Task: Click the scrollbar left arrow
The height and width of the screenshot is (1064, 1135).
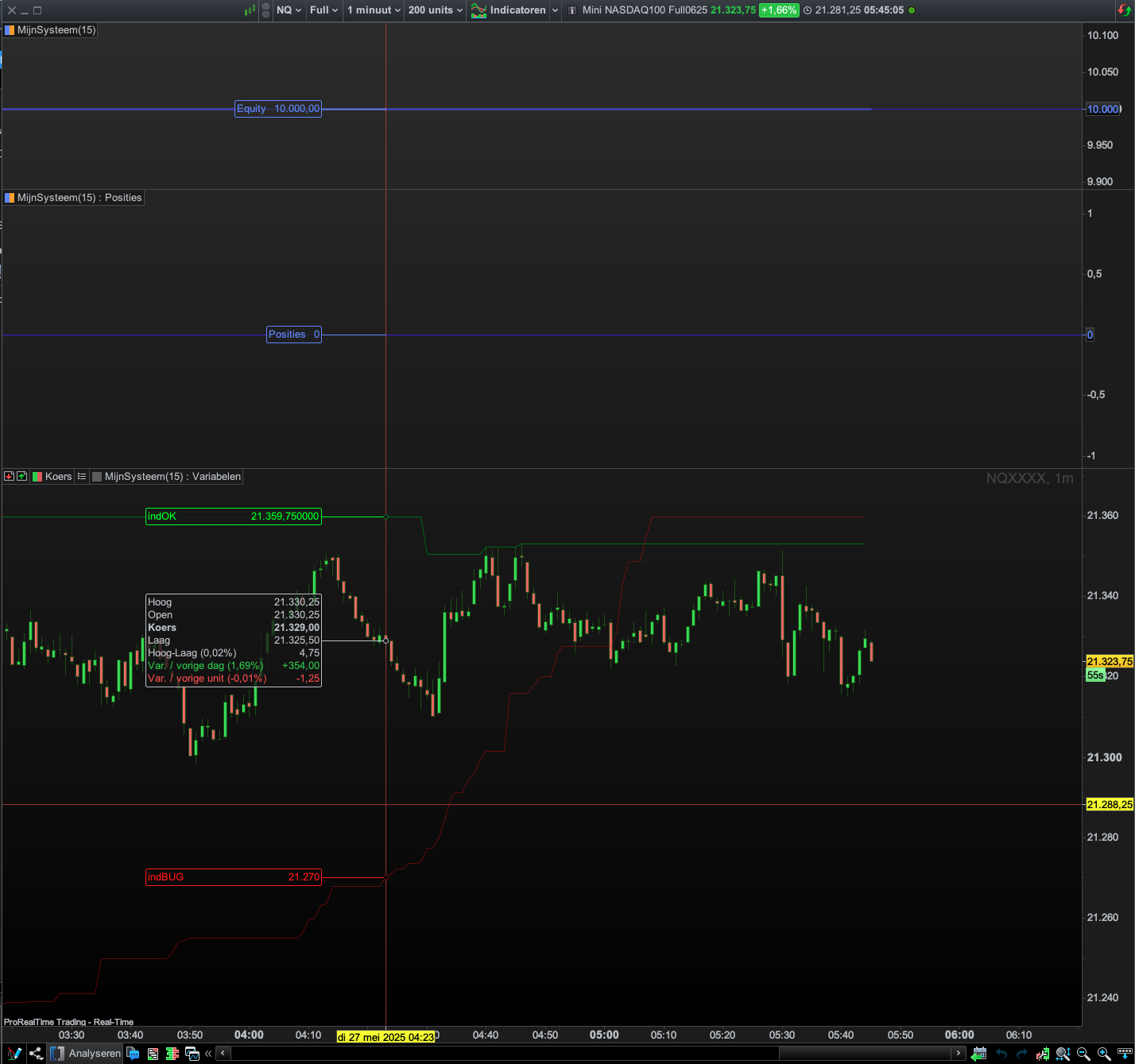Action: click(x=223, y=1054)
